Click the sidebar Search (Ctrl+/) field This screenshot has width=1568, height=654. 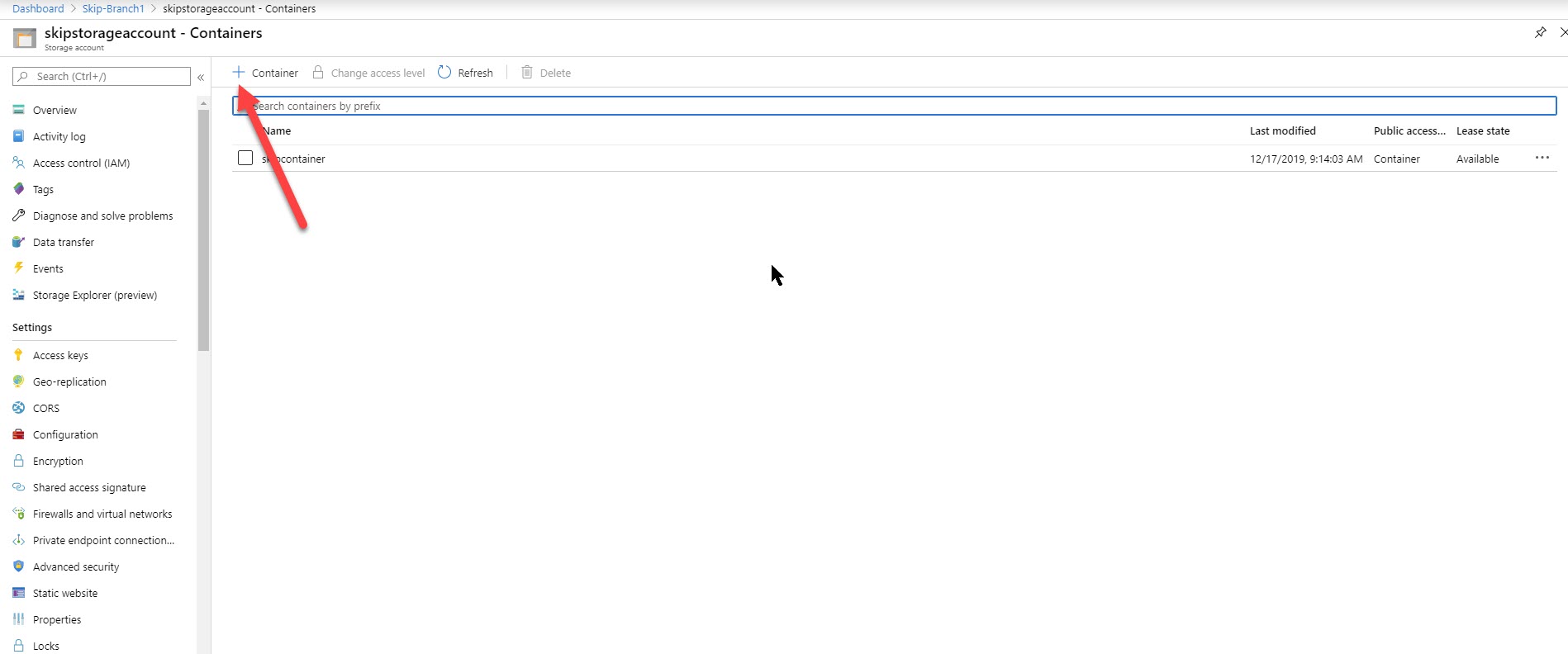(102, 76)
